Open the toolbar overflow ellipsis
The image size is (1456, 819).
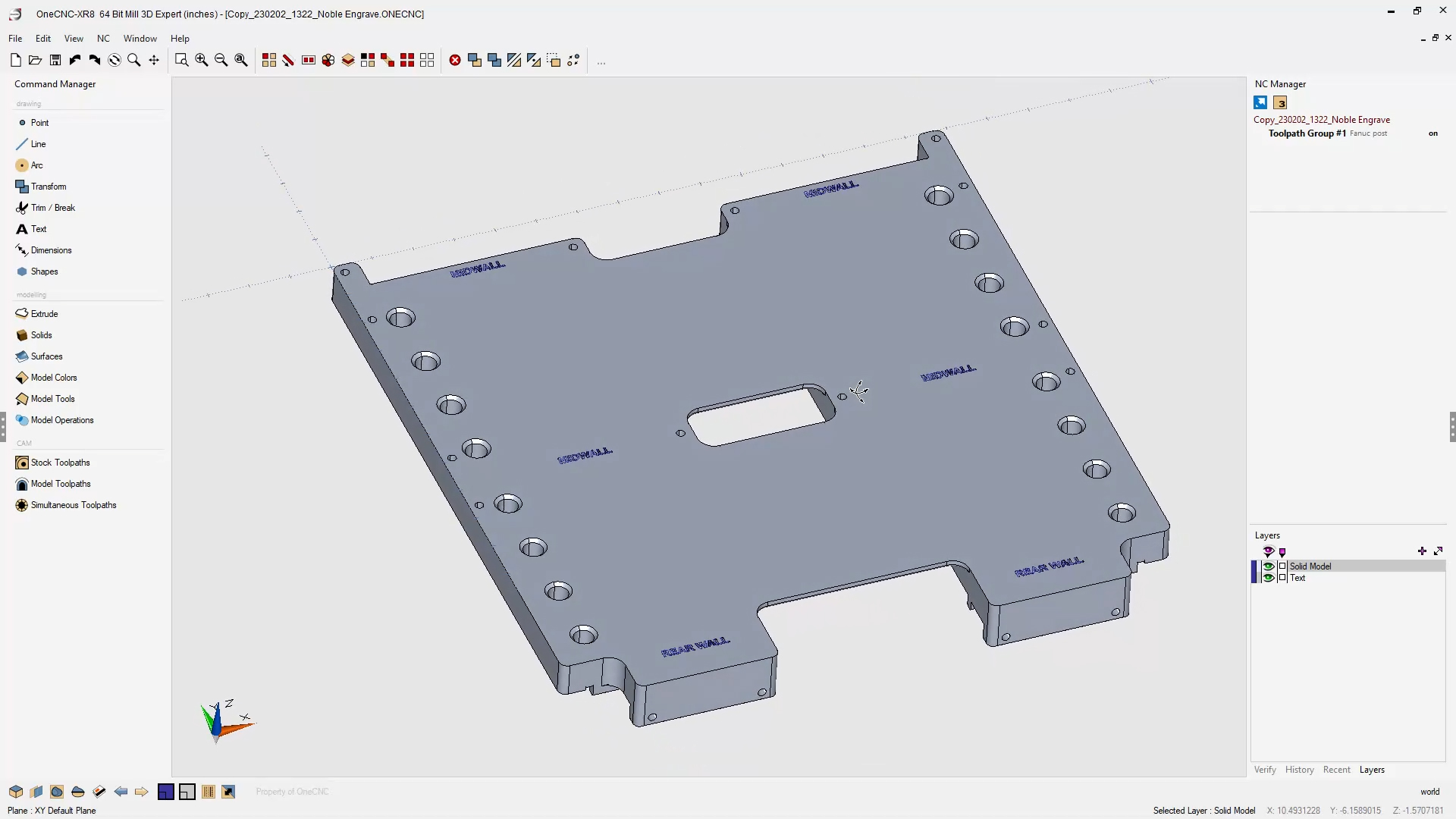[601, 62]
